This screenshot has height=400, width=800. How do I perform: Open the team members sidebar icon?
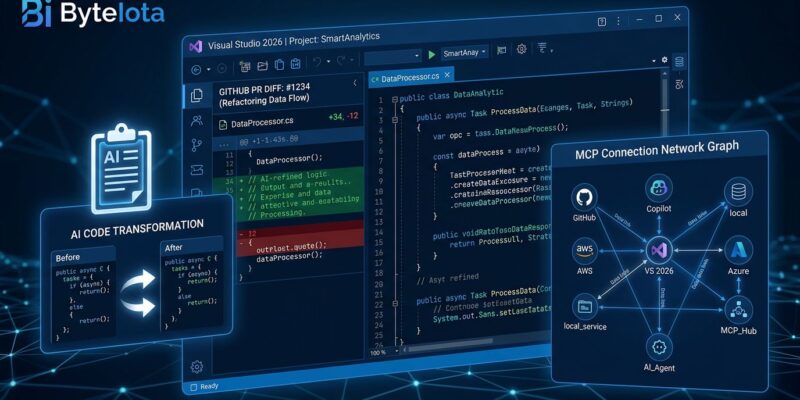(196, 121)
